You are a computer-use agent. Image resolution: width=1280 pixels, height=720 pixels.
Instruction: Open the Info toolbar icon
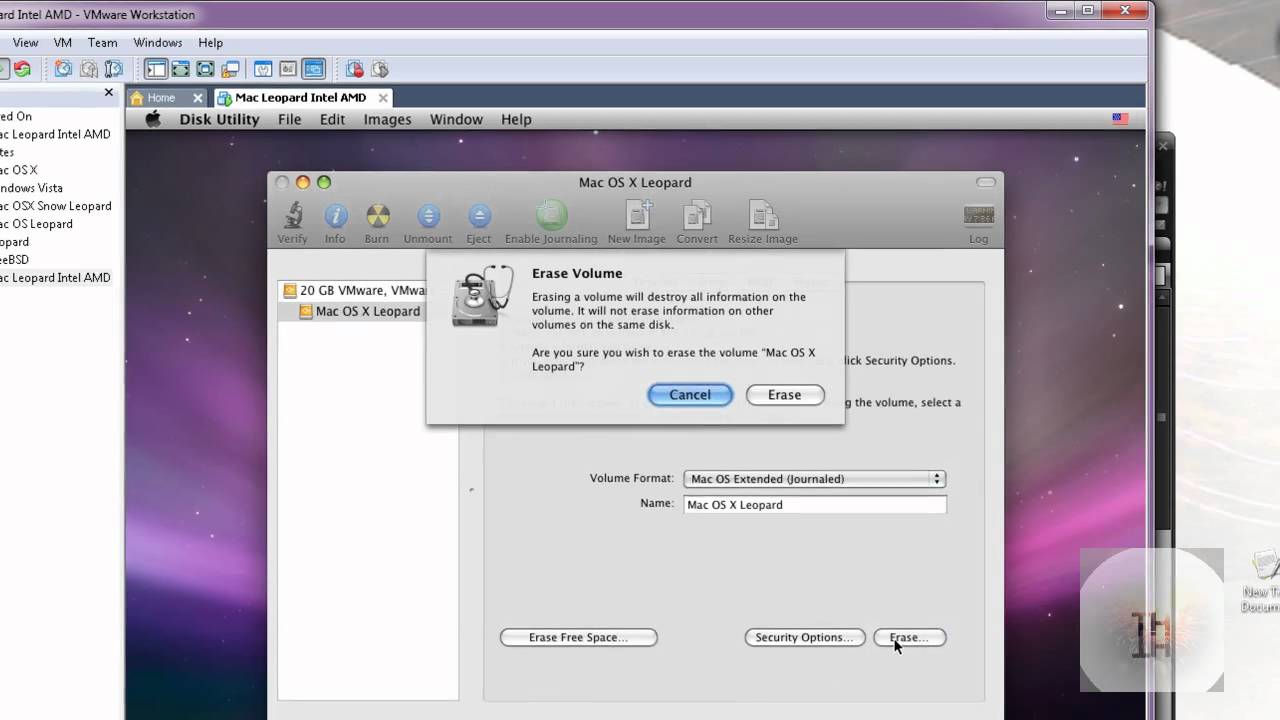click(335, 215)
